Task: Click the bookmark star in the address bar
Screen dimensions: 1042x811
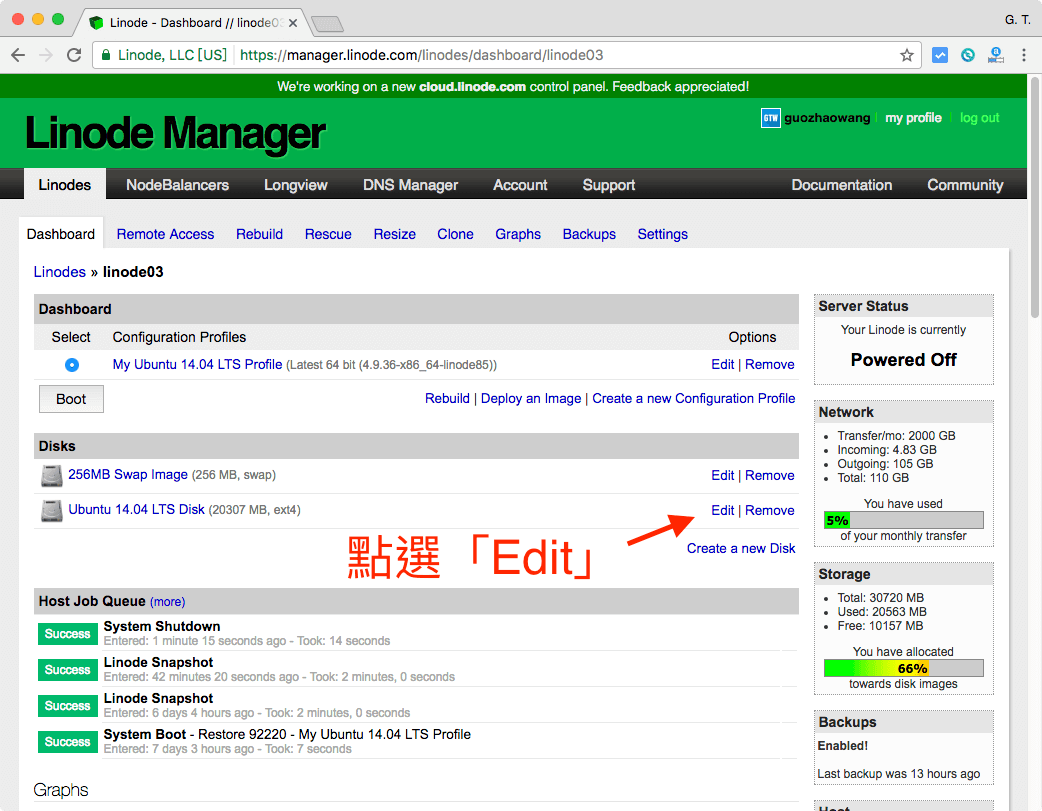Action: pos(908,55)
